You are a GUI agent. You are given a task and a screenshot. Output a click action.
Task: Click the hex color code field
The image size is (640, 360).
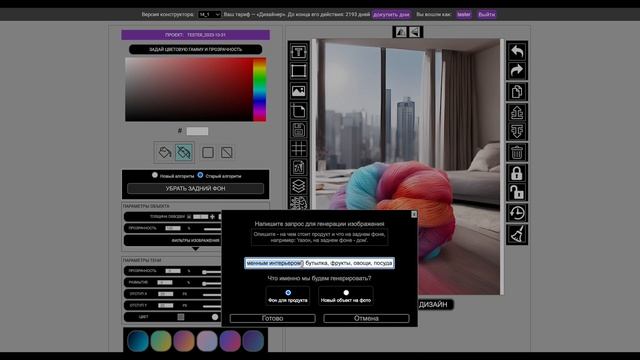point(197,131)
